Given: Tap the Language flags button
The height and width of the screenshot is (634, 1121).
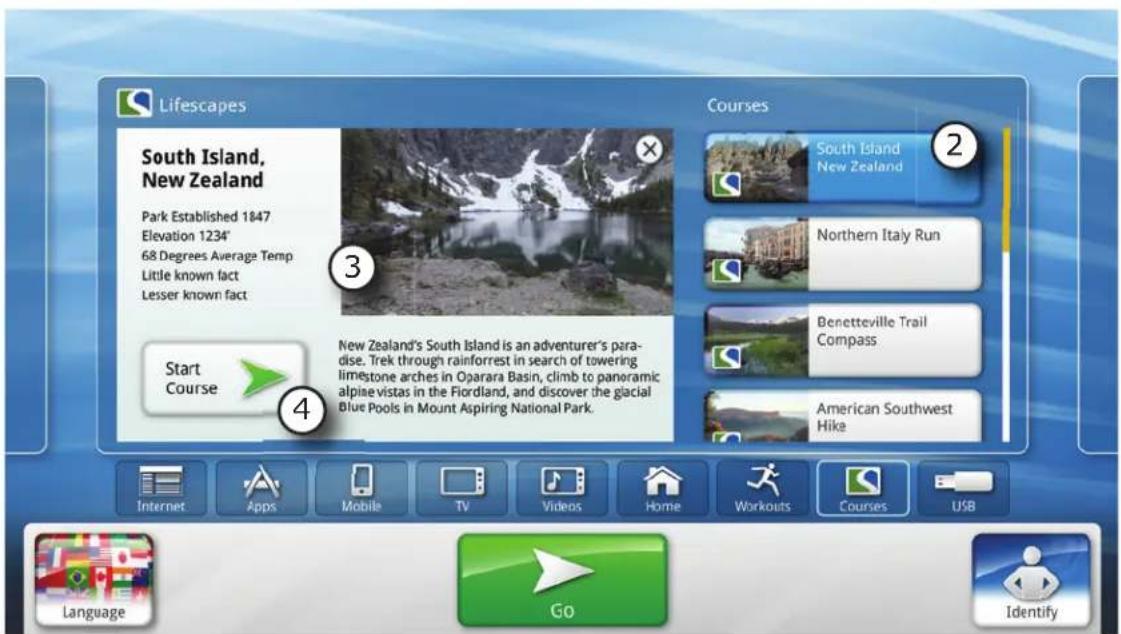Looking at the screenshot, I should click(x=94, y=580).
